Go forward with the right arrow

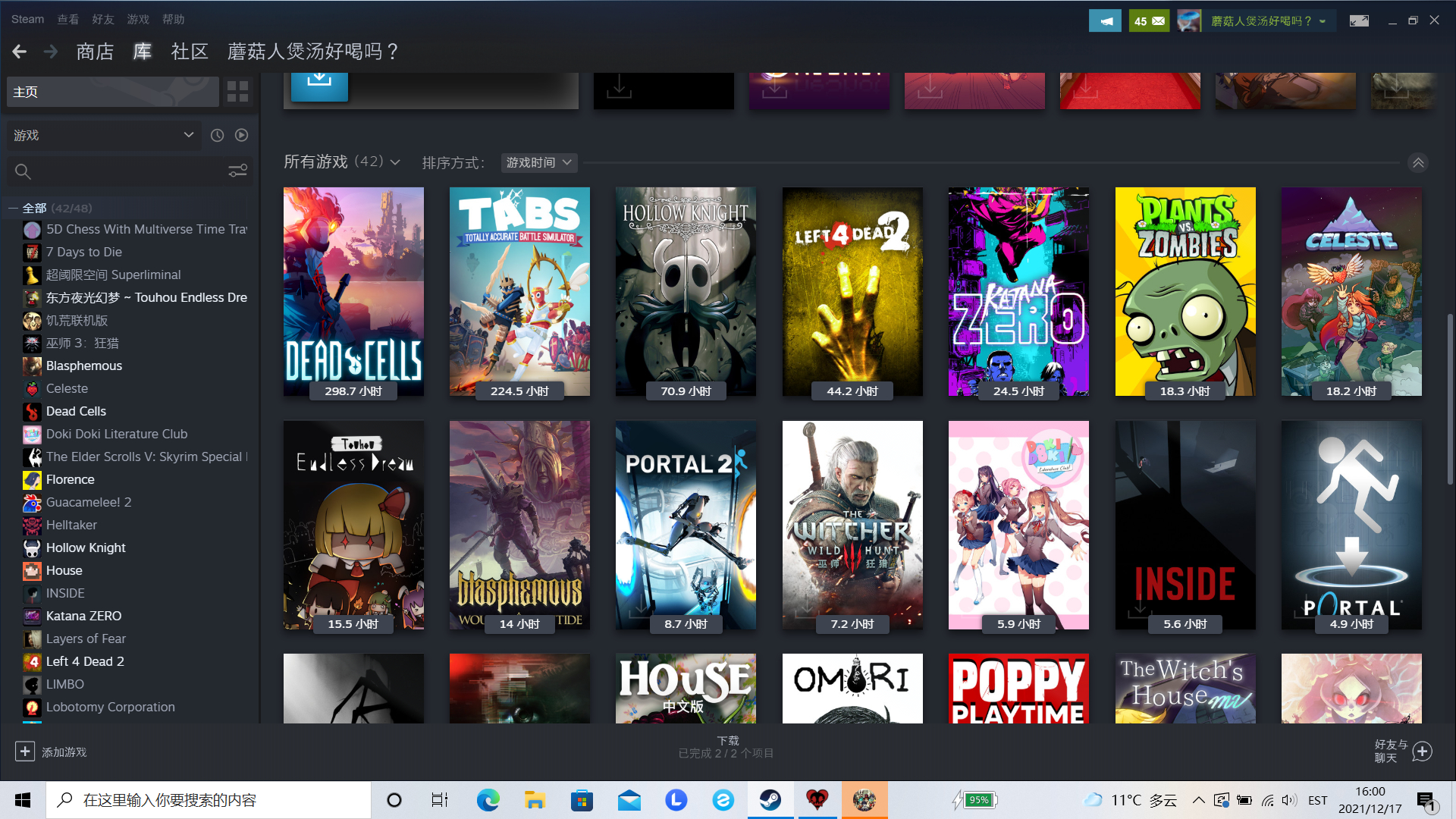[x=51, y=52]
